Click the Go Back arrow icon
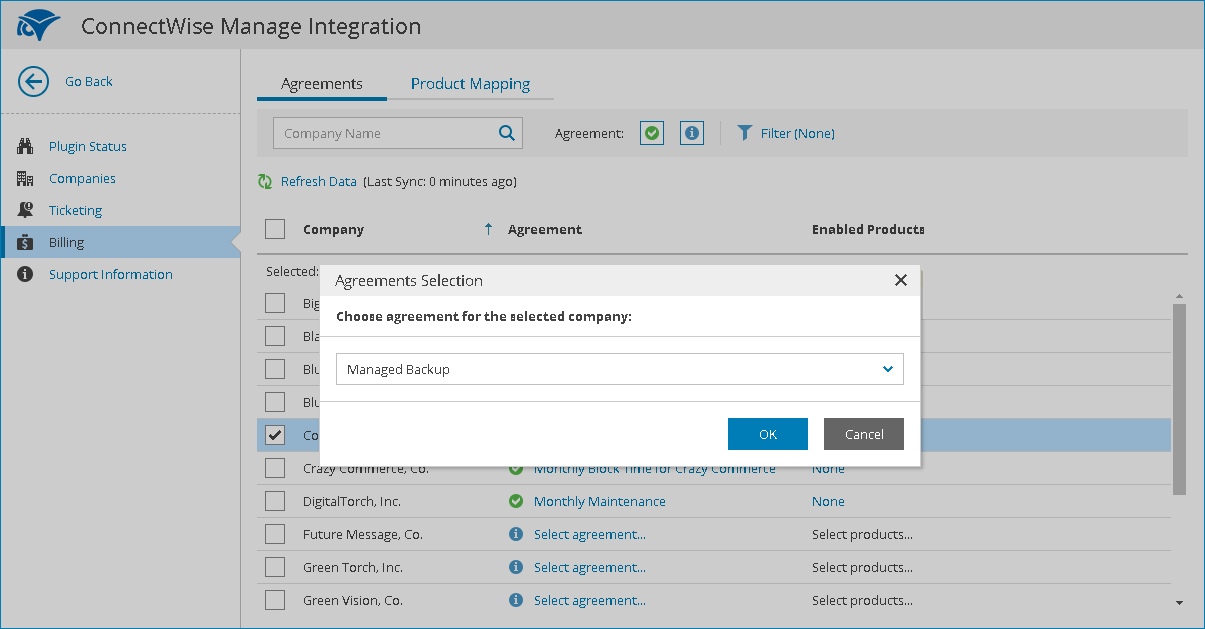Screen dimensions: 1205x629 click(x=33, y=82)
